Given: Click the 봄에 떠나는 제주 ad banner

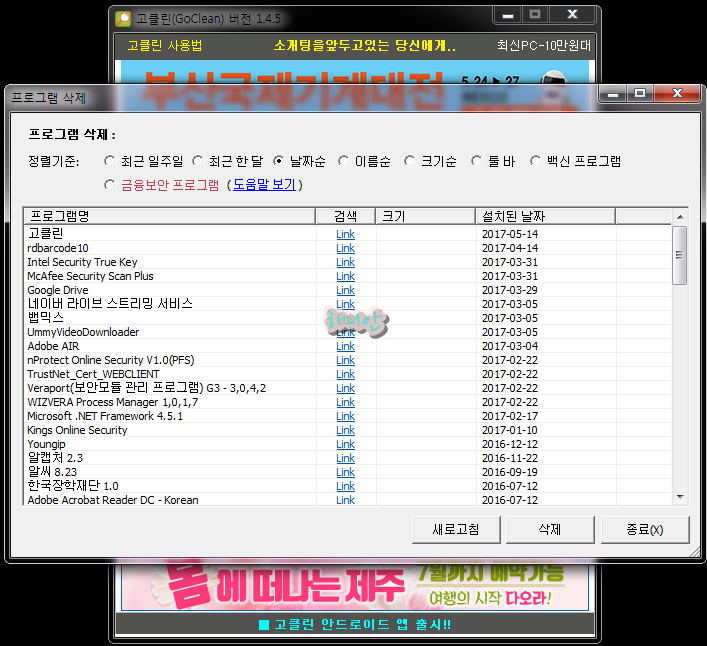Looking at the screenshot, I should click(355, 586).
